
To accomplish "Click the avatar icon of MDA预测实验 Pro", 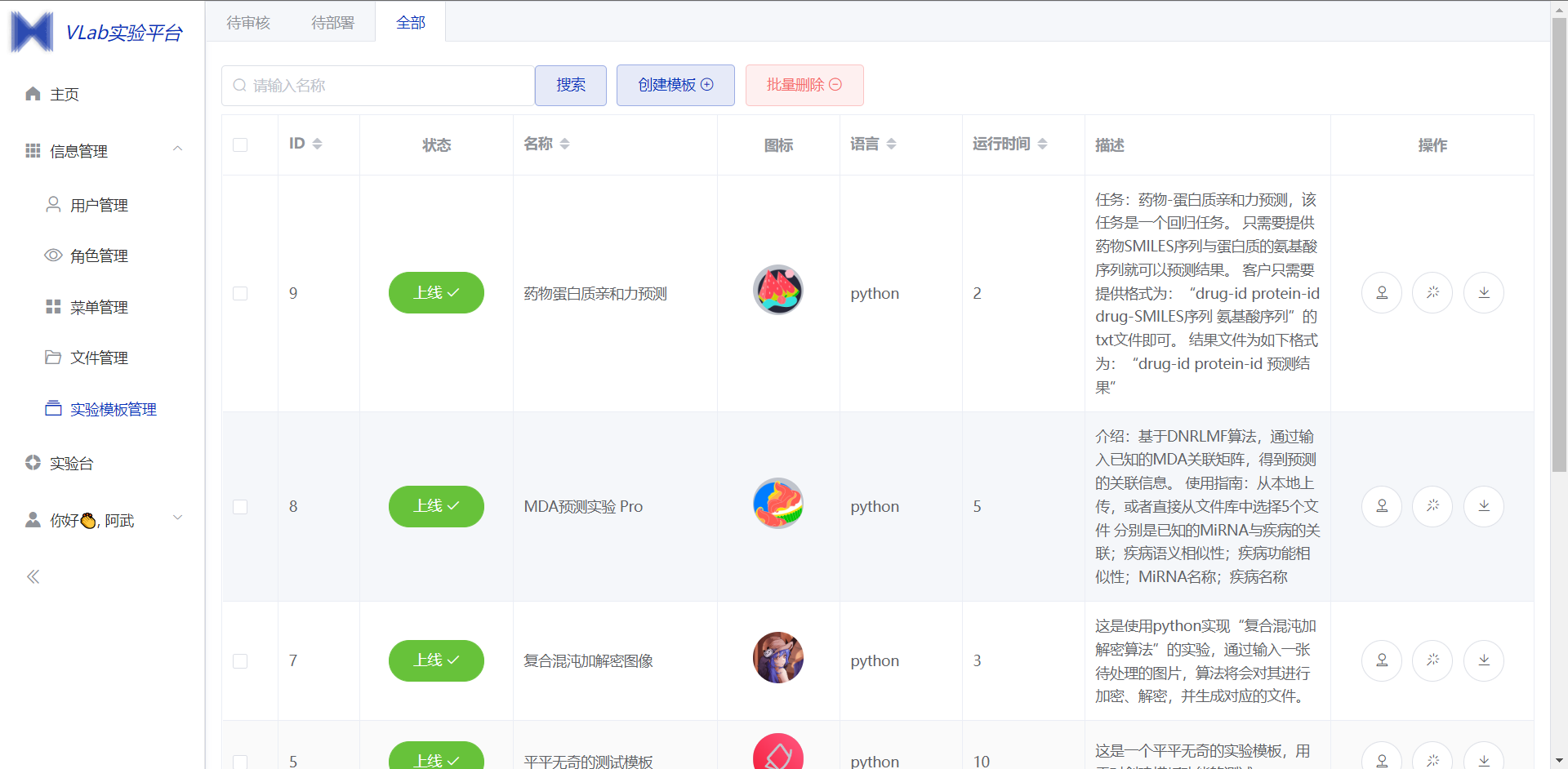I will pos(778,503).
